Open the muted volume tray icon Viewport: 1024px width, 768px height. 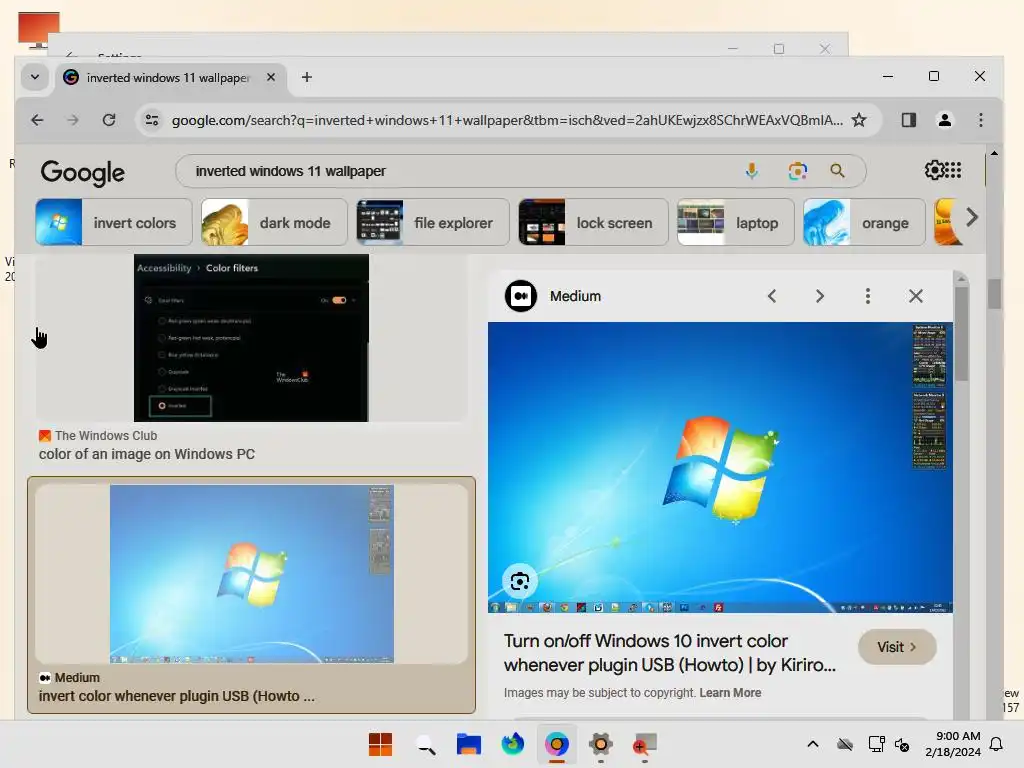point(902,744)
